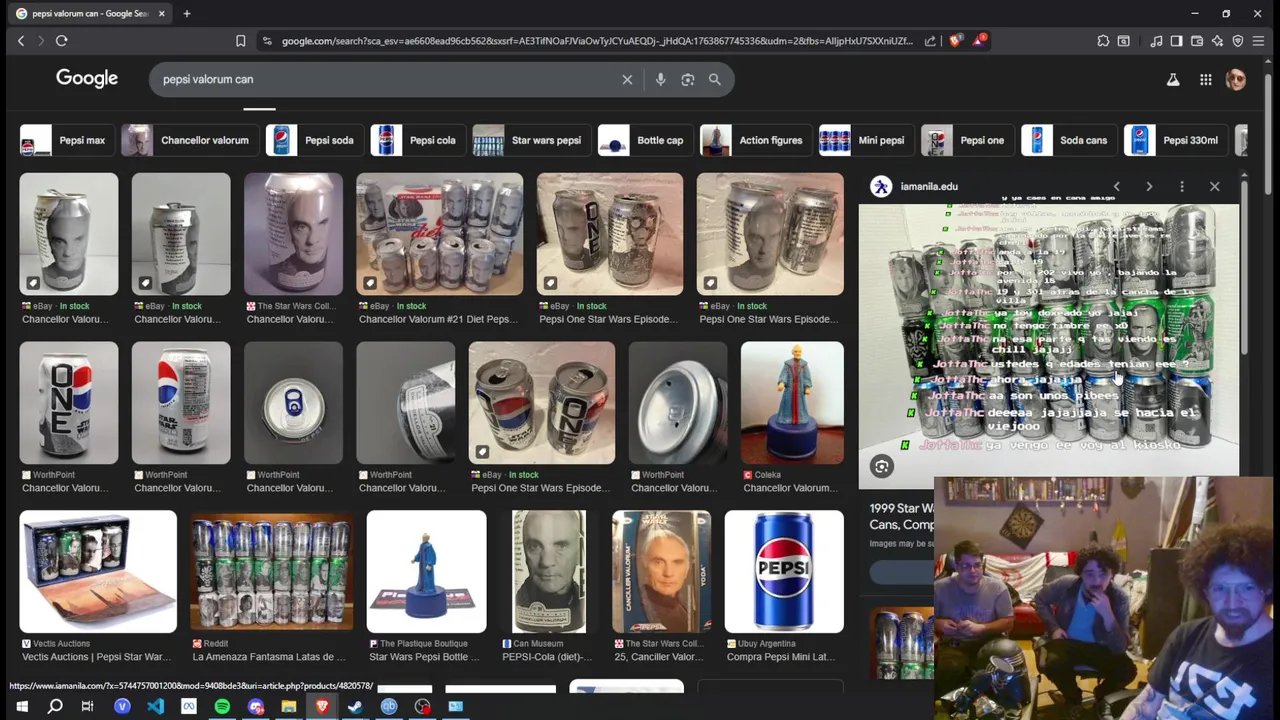Reload the page with the refresh icon

[61, 41]
